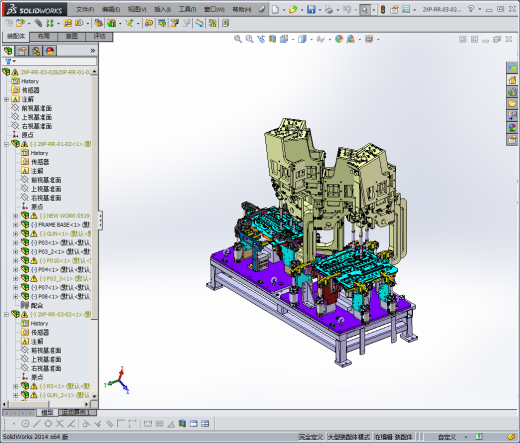Open the New Document icon

point(275,10)
